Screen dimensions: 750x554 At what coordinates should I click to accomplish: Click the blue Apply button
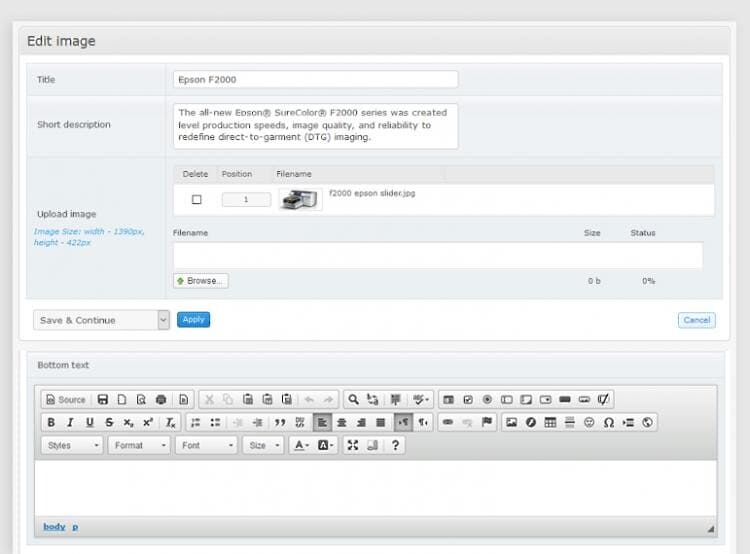(x=193, y=320)
